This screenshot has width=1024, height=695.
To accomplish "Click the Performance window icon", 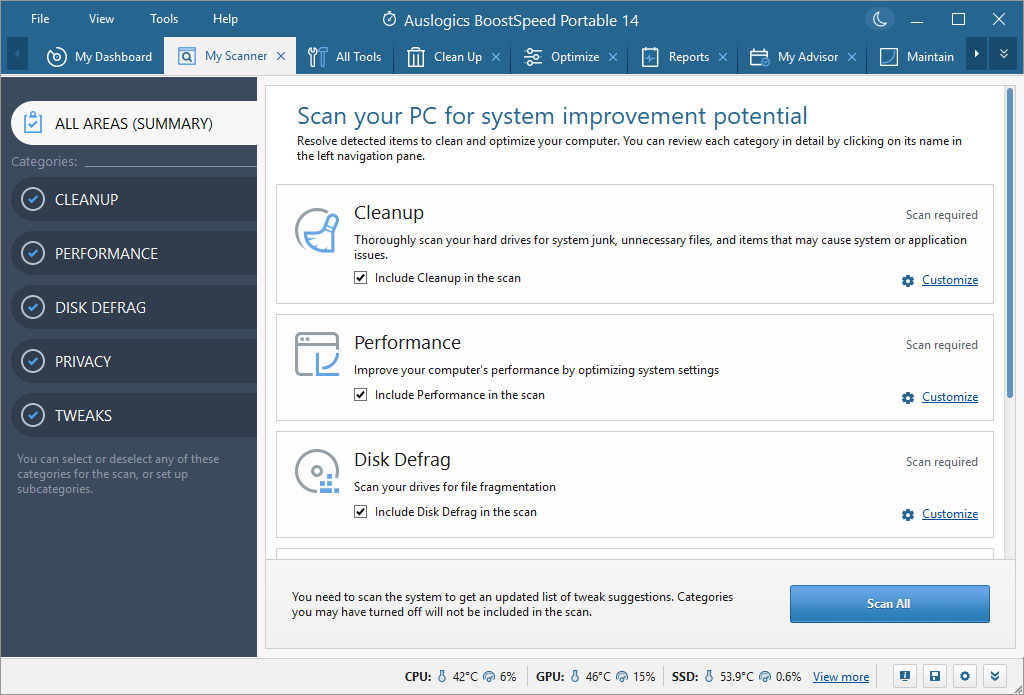I will (317, 354).
